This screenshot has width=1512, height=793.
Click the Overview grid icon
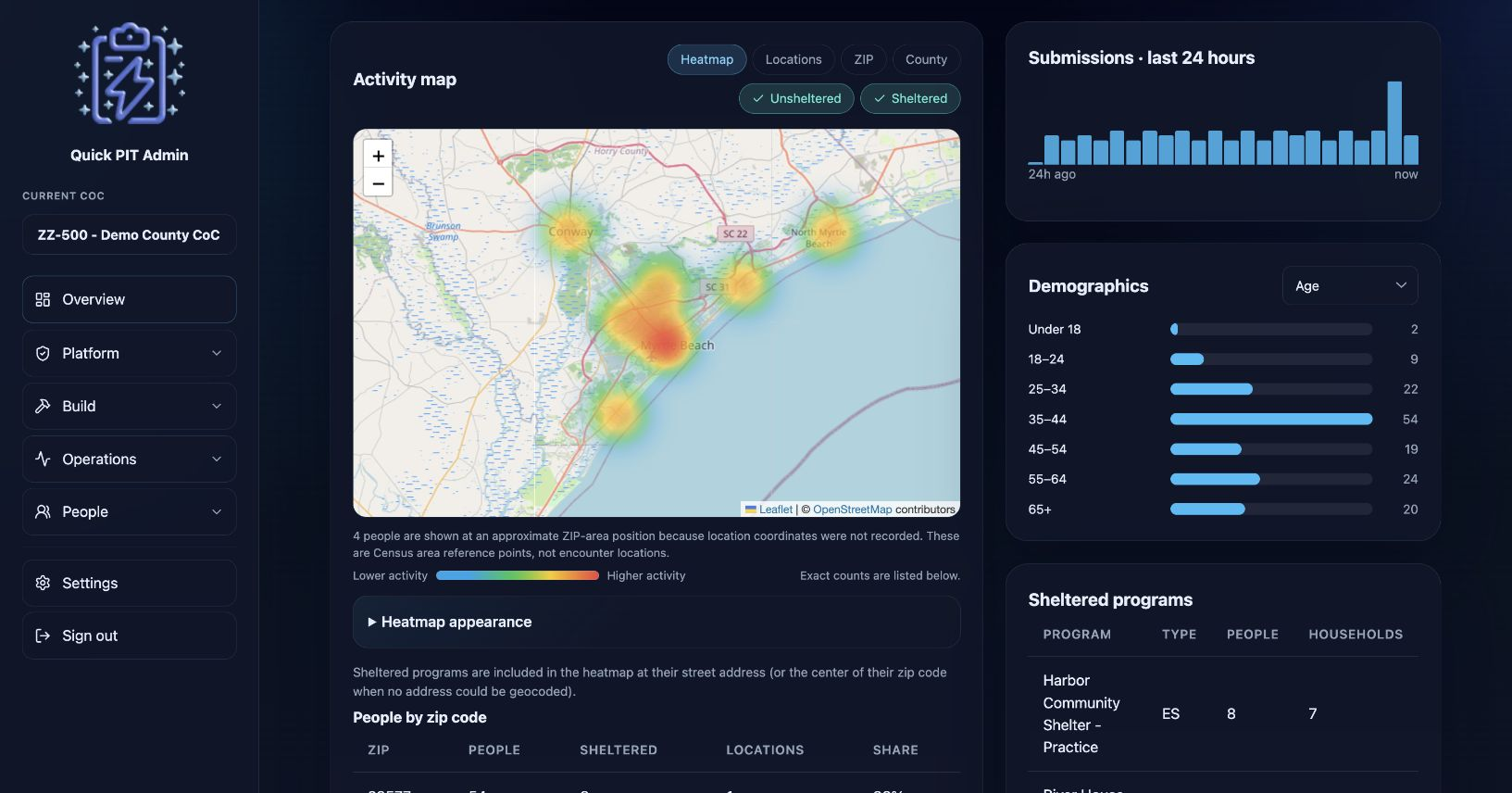(43, 299)
